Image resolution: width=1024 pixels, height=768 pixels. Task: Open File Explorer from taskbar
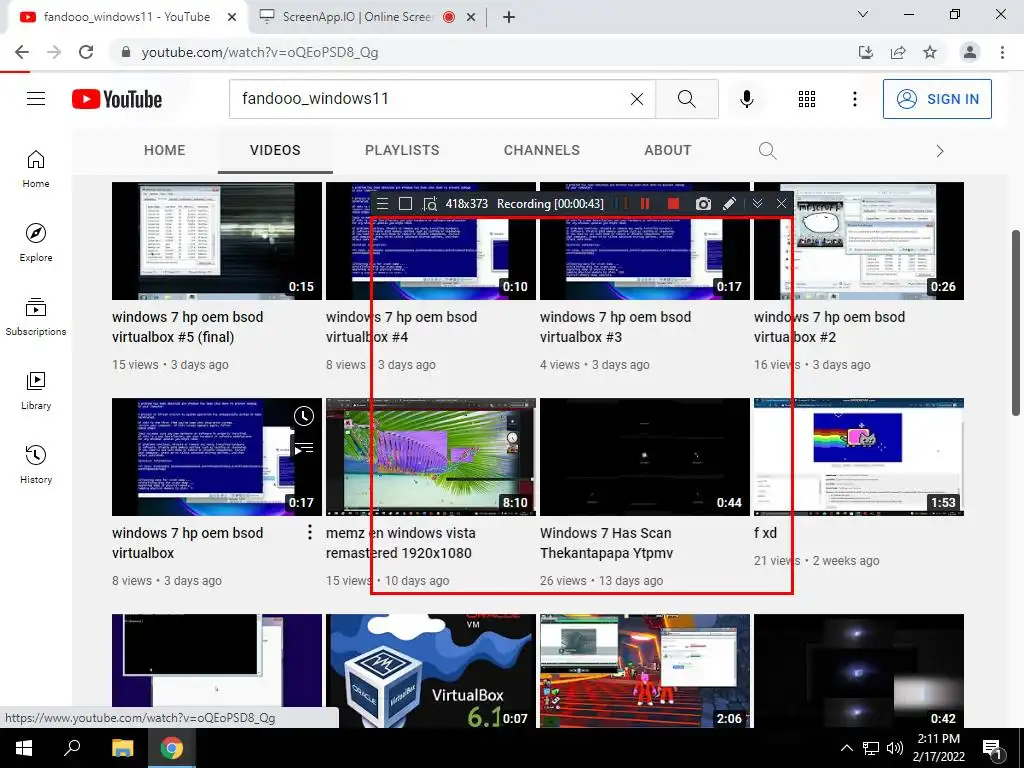click(x=122, y=748)
